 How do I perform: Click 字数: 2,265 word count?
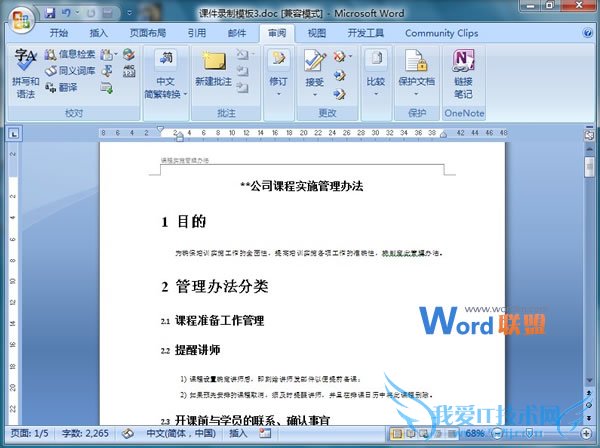(x=85, y=433)
